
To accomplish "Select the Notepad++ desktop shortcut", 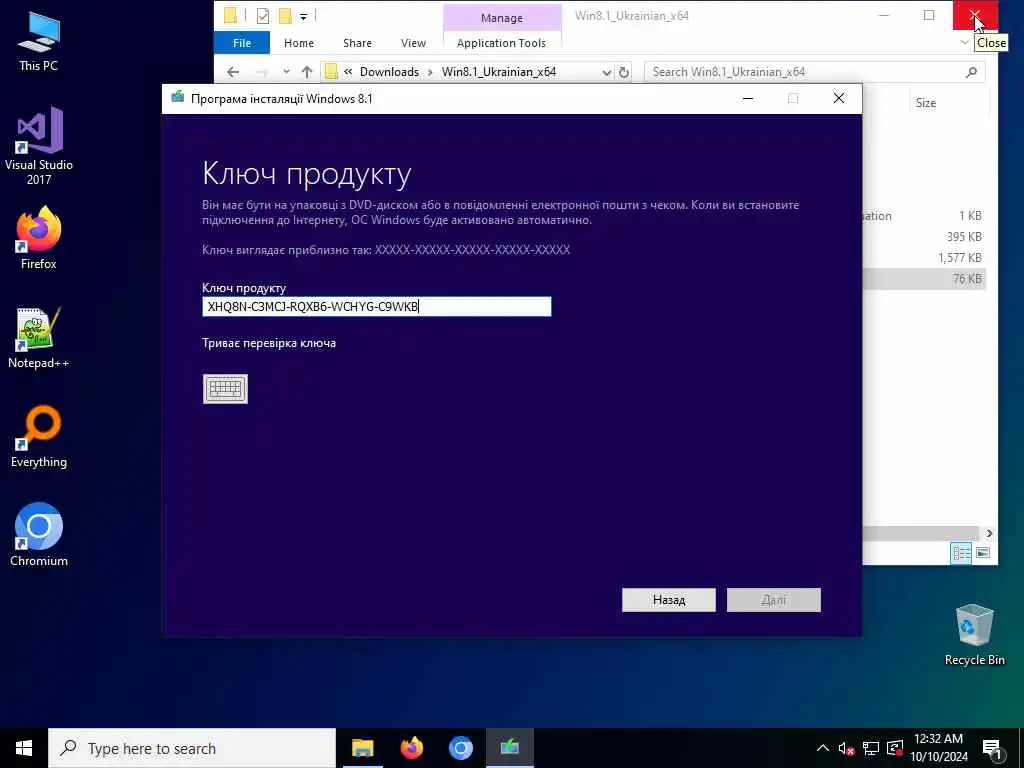I will click(39, 338).
